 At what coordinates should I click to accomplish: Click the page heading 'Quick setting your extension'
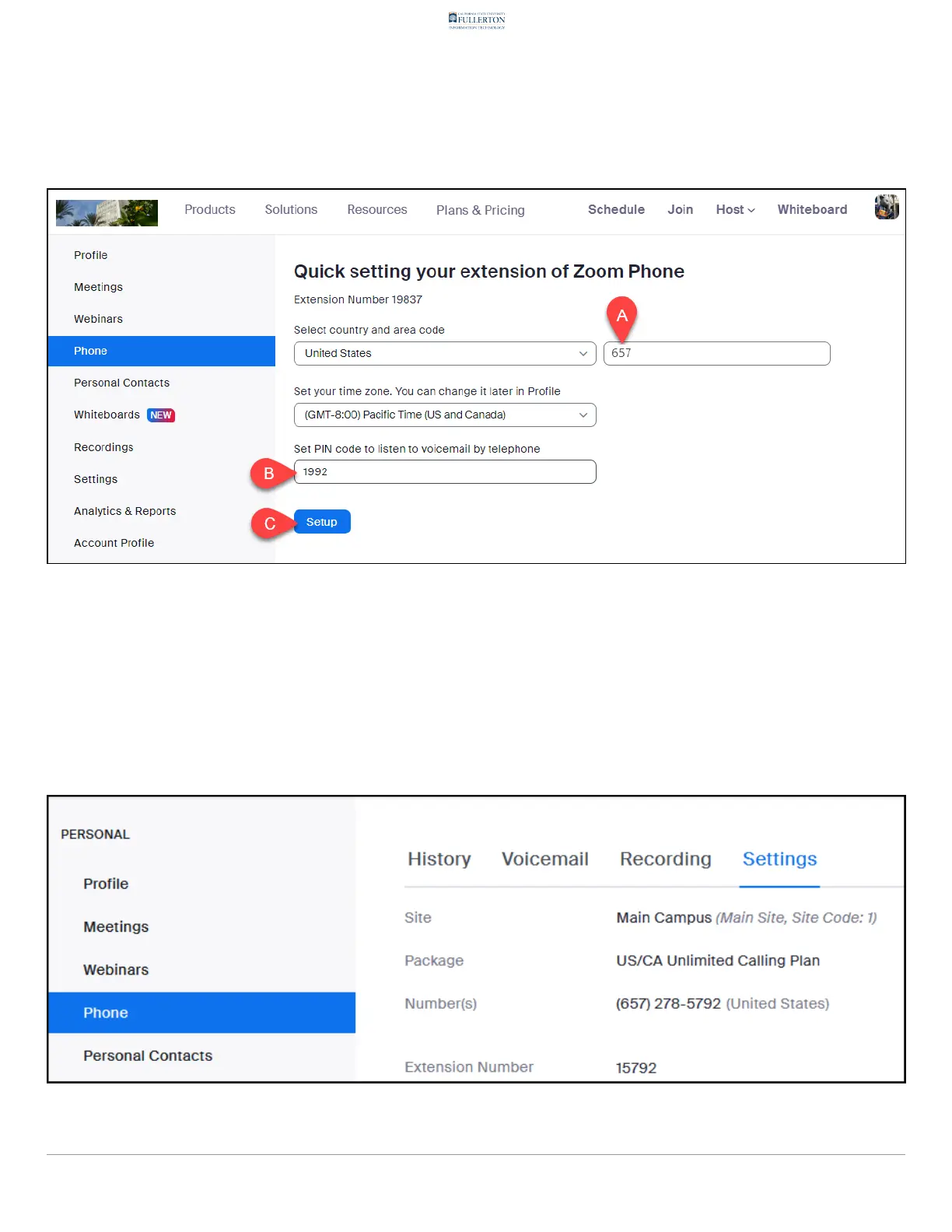488,271
